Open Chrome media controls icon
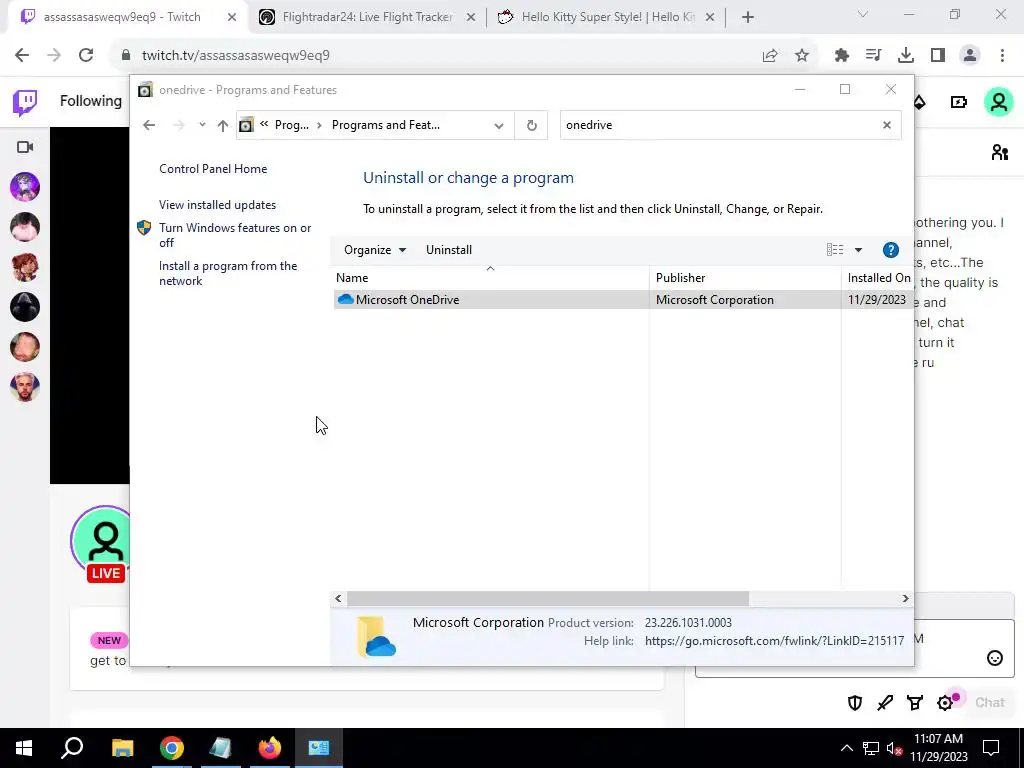This screenshot has height=768, width=1024. (x=874, y=56)
